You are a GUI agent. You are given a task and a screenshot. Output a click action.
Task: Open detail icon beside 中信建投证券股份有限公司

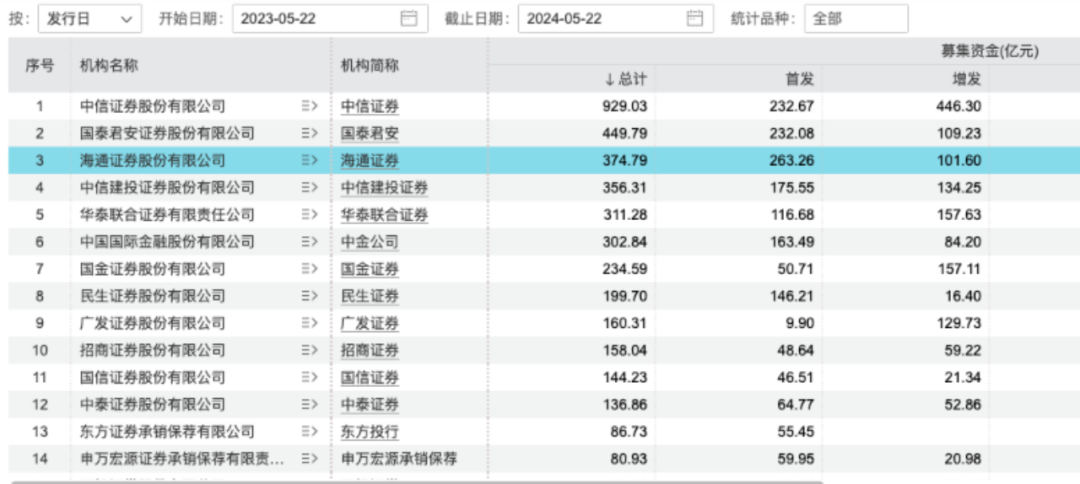pyautogui.click(x=309, y=187)
